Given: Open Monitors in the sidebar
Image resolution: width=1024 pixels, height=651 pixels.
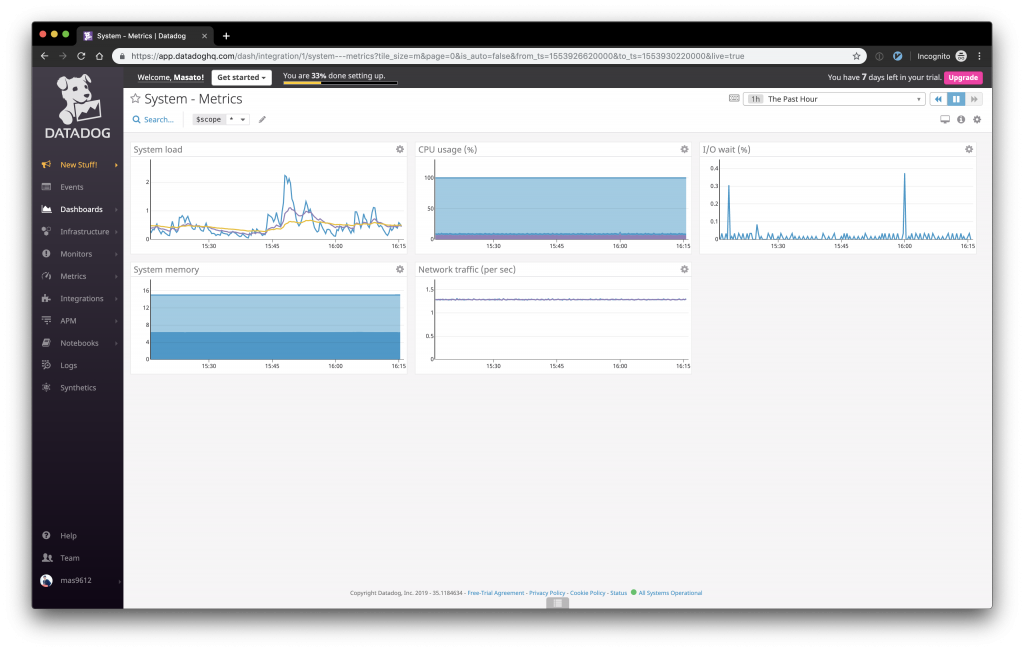Looking at the screenshot, I should click(x=76, y=253).
